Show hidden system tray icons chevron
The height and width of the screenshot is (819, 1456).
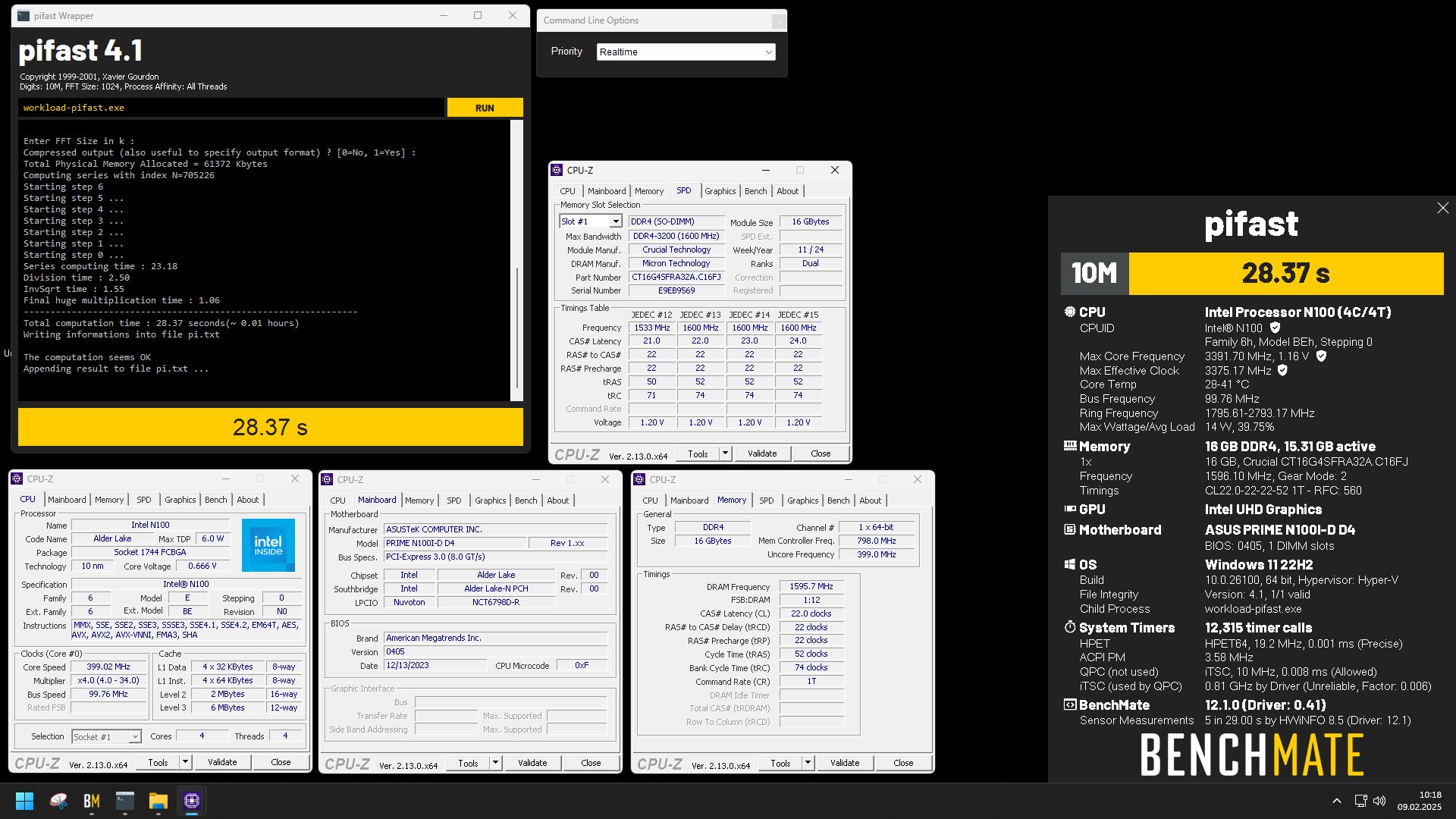pyautogui.click(x=1337, y=801)
